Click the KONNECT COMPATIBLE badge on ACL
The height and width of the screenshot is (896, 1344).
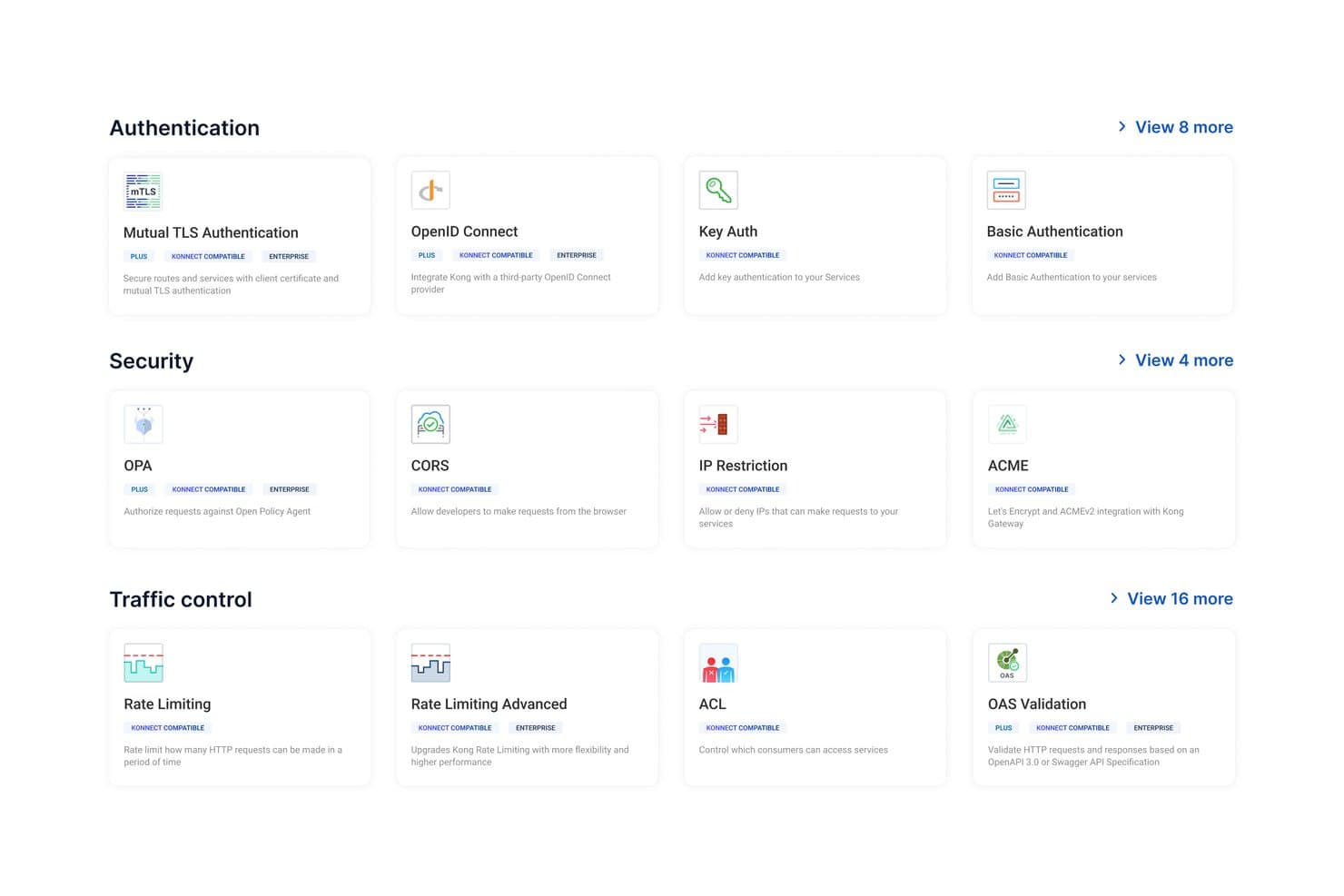tap(743, 728)
